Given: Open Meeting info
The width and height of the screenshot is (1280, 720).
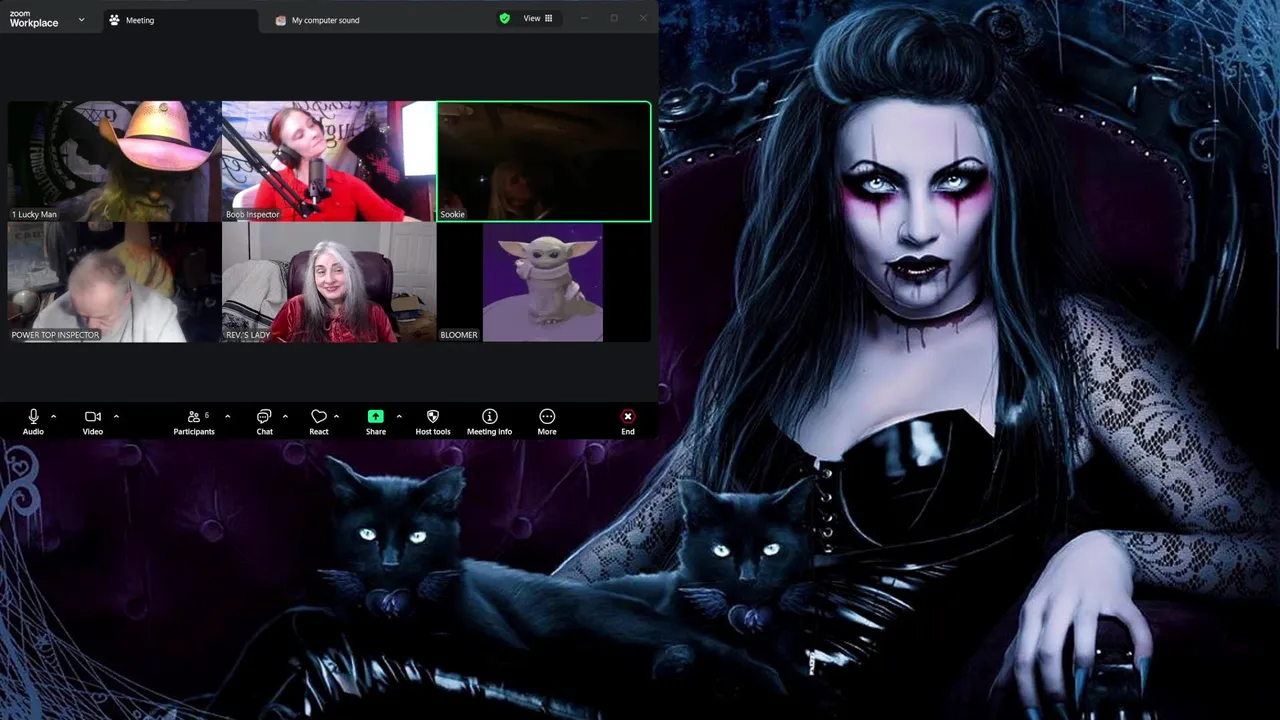Looking at the screenshot, I should tap(489, 421).
